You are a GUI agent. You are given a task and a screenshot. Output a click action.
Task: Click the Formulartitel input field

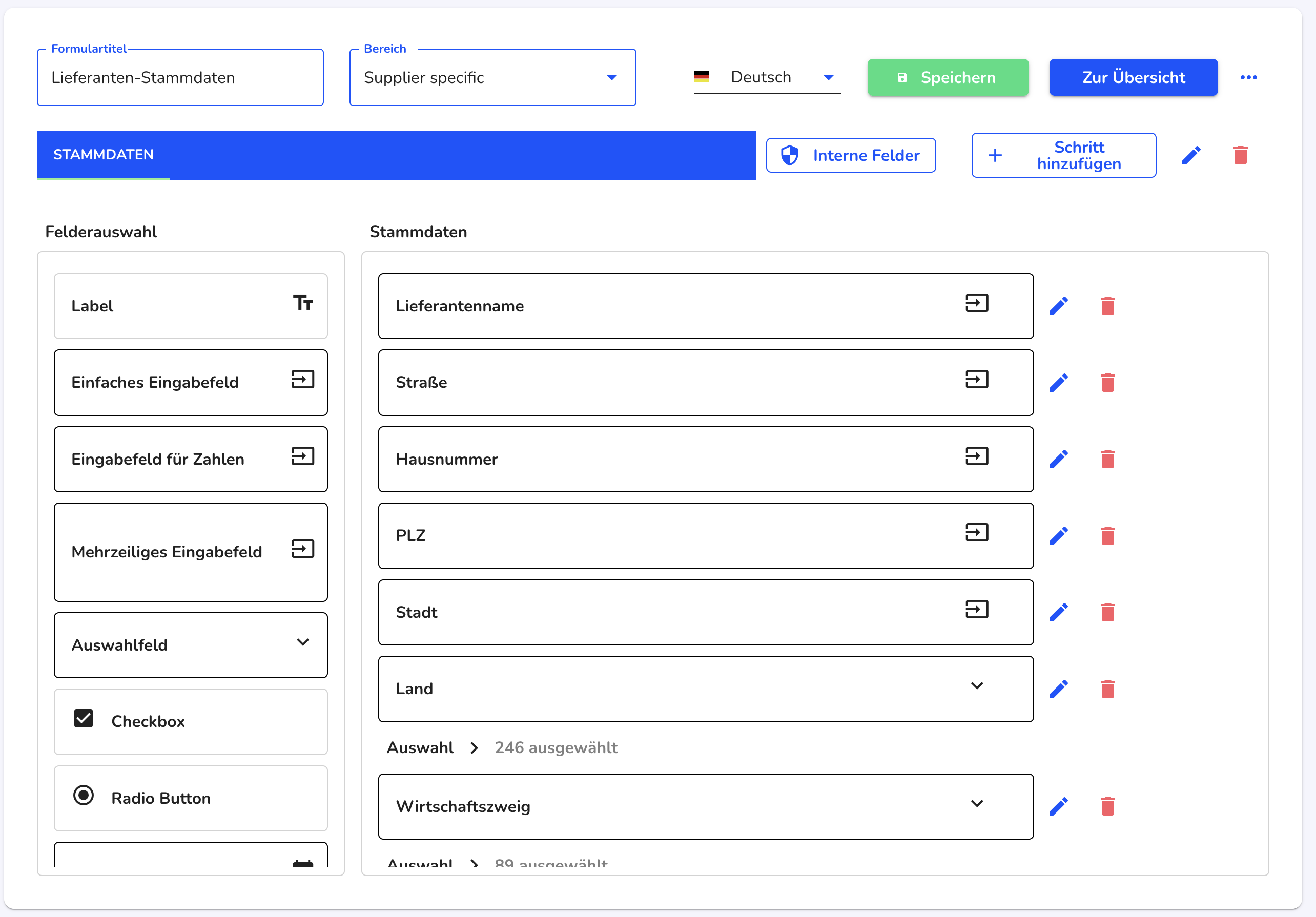[180, 77]
